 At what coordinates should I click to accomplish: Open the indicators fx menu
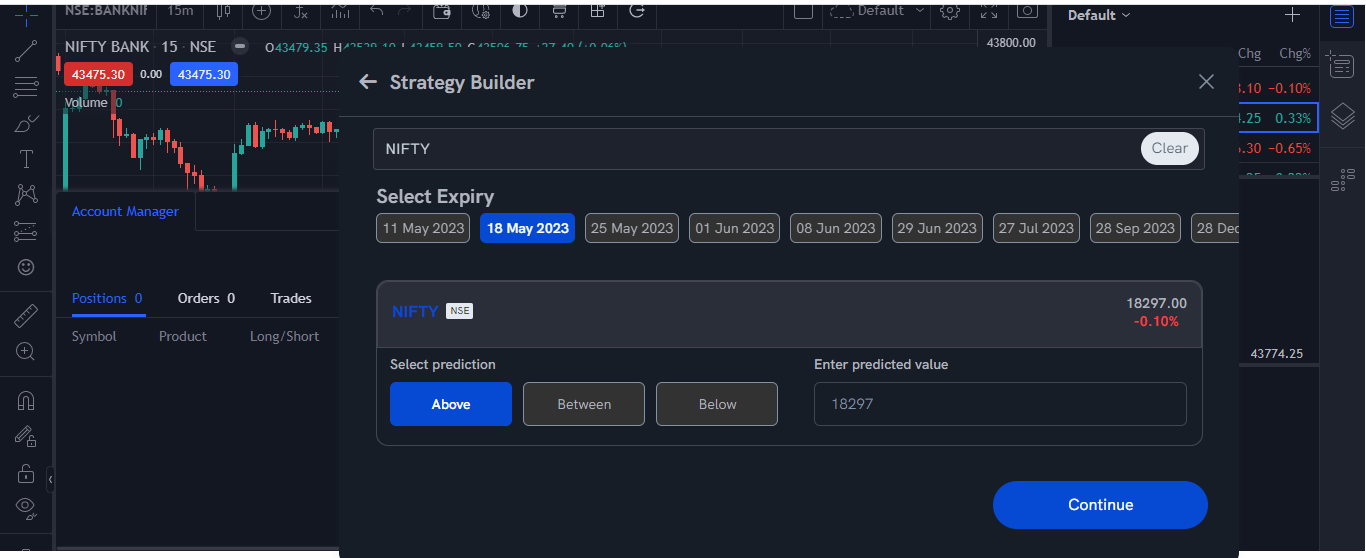tap(300, 12)
